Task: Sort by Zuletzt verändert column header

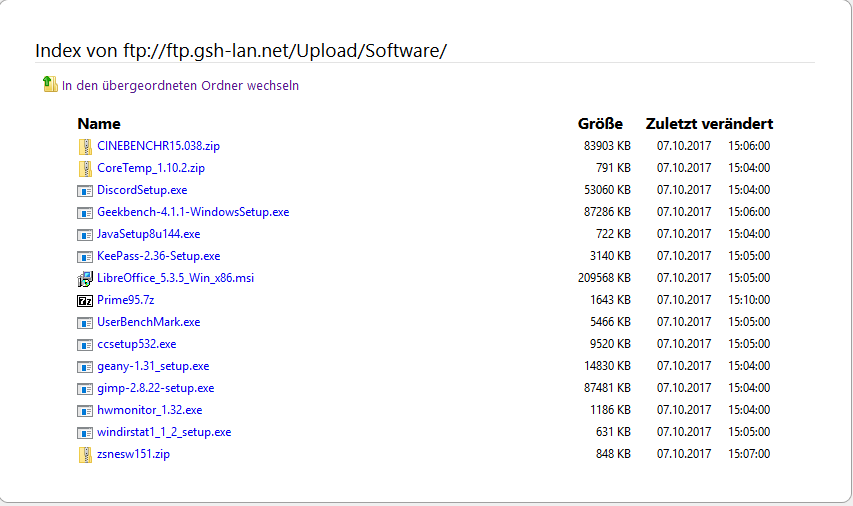Action: [x=709, y=124]
